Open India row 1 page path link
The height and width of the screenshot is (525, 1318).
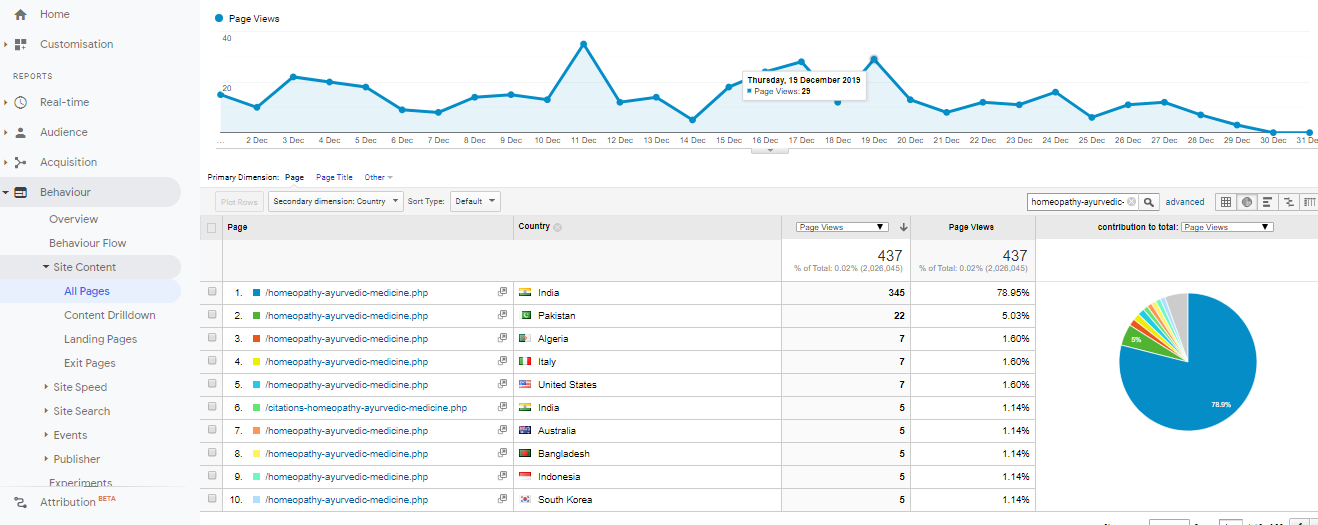(x=346, y=293)
